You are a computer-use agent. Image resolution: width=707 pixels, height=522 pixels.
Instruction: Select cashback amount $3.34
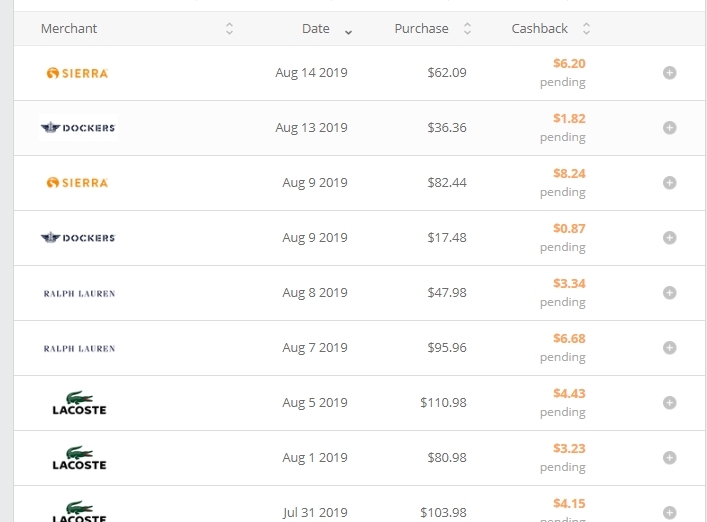point(569,284)
